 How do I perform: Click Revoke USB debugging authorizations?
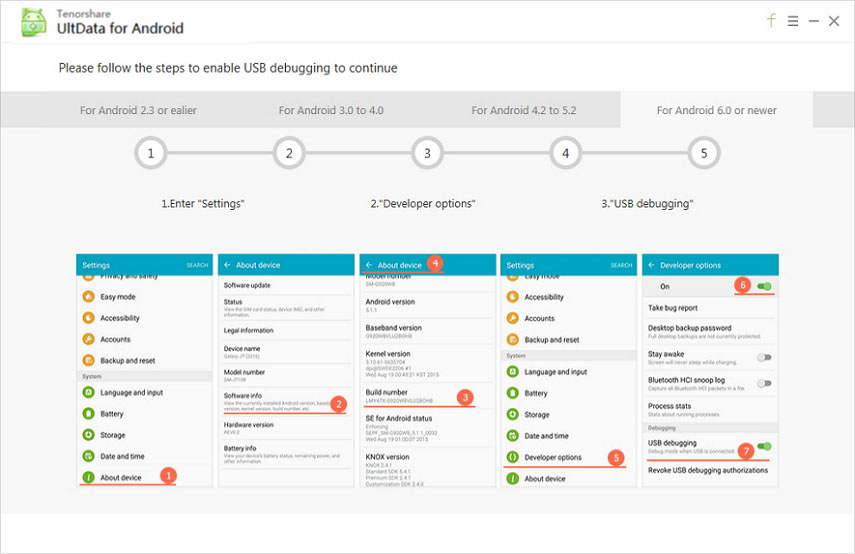pyautogui.click(x=710, y=470)
